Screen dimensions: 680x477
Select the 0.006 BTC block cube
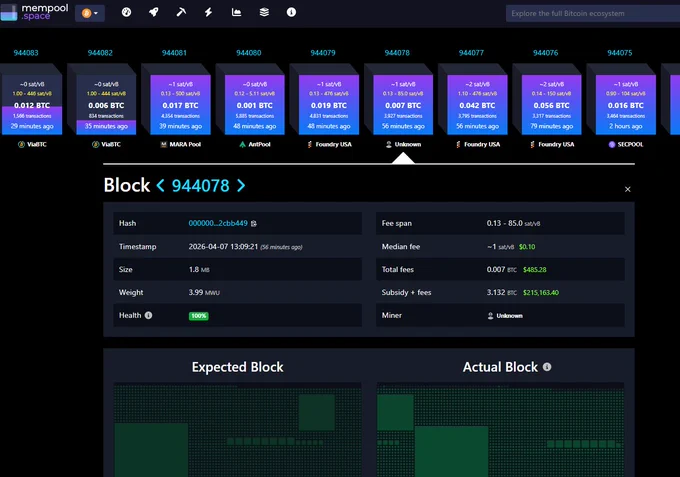pyautogui.click(x=106, y=105)
